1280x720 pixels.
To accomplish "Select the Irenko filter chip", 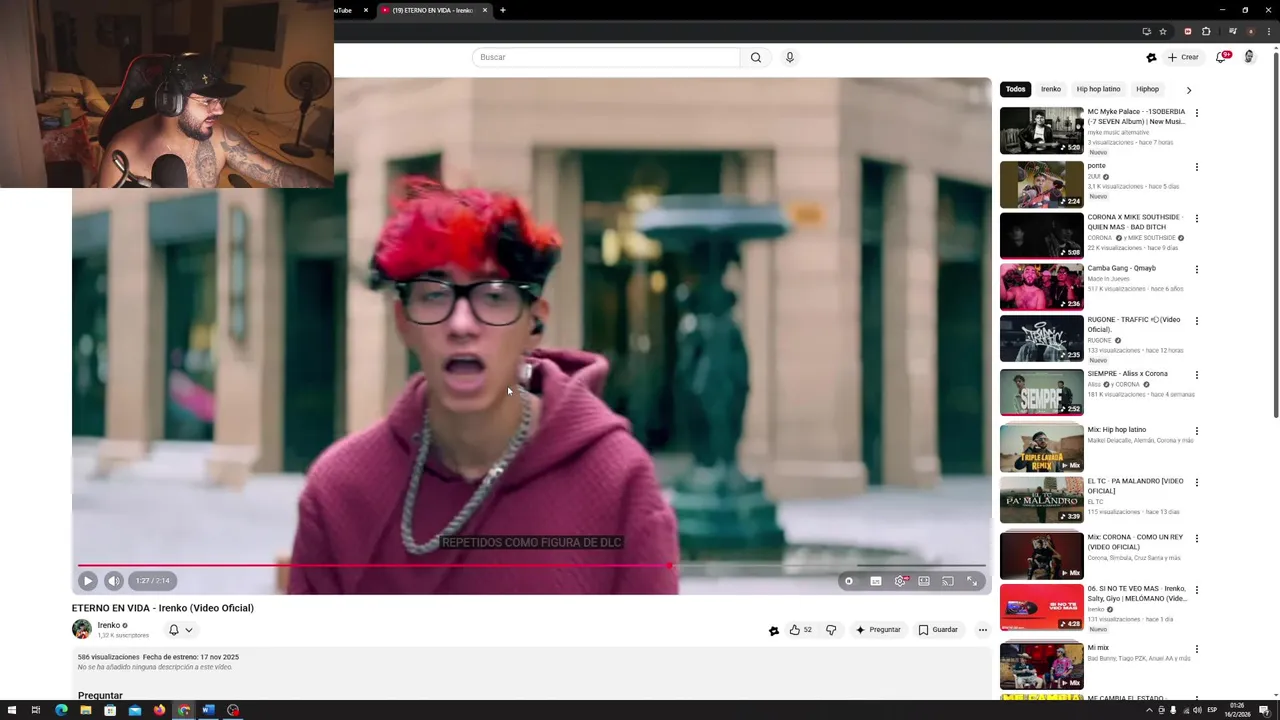I will [1051, 89].
